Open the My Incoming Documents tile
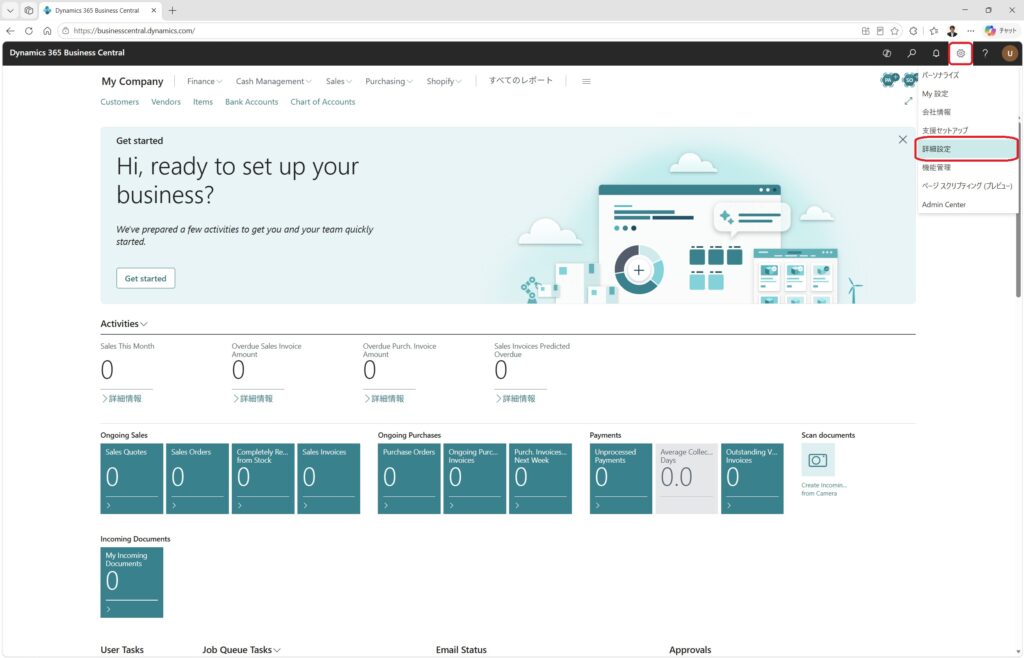 coord(131,582)
